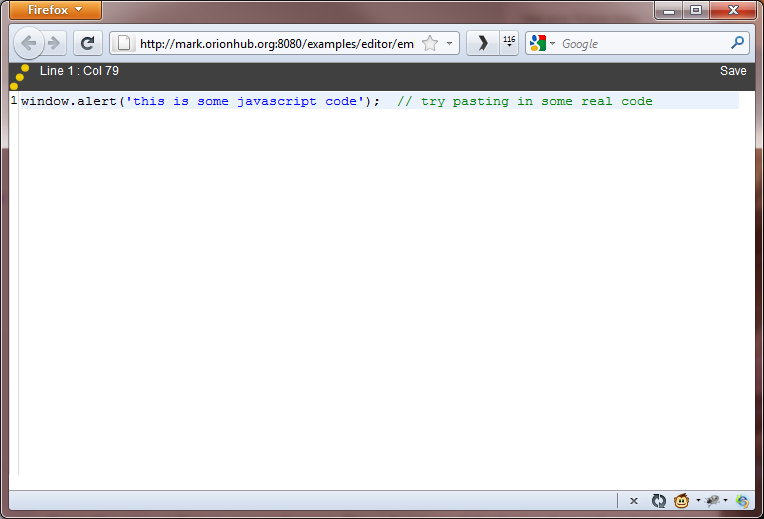Open the Greasemonkey dropdown arrow
The image size is (764, 519).
point(698,500)
